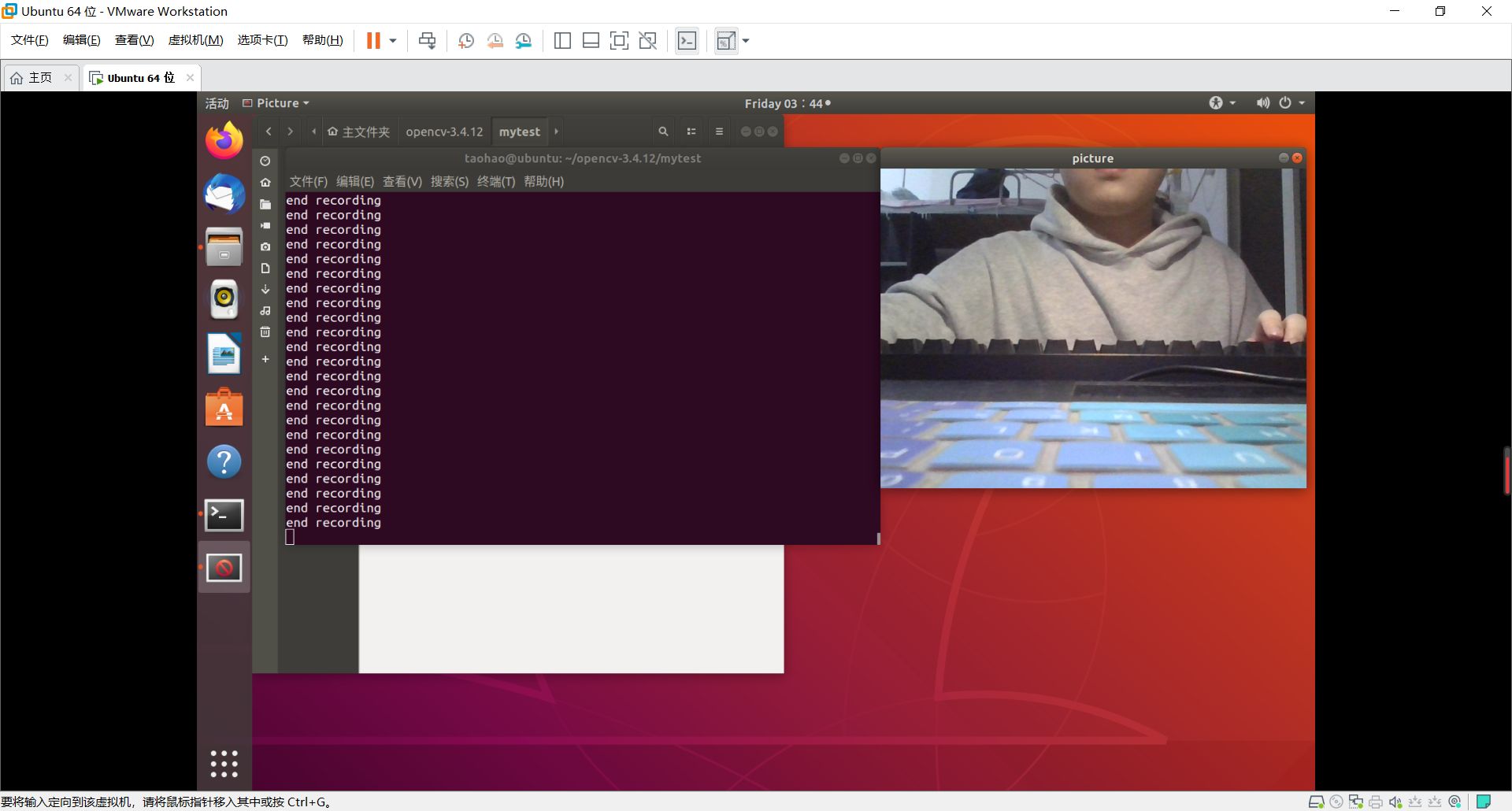Open LibreOffice Writer from the dock
The width and height of the screenshot is (1512, 811).
point(224,354)
